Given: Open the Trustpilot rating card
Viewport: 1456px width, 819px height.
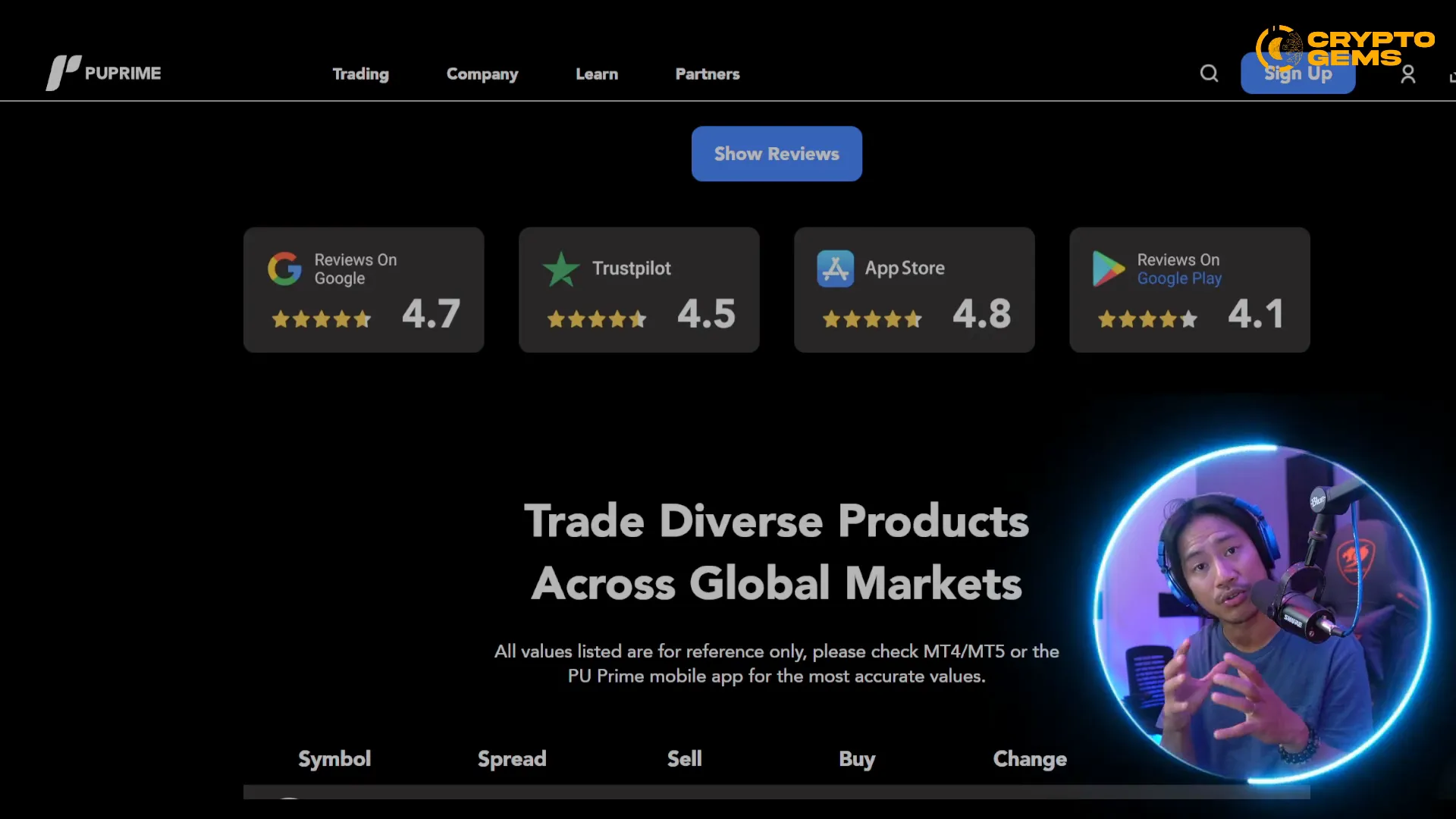Looking at the screenshot, I should pos(639,290).
